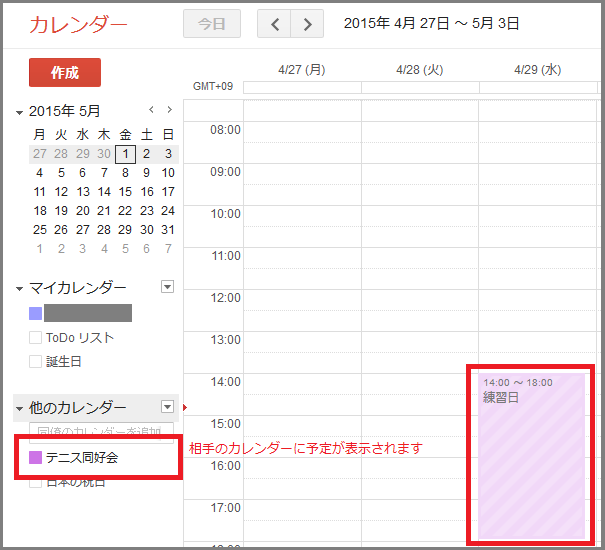Select May 10 in mini calendar

[168, 173]
